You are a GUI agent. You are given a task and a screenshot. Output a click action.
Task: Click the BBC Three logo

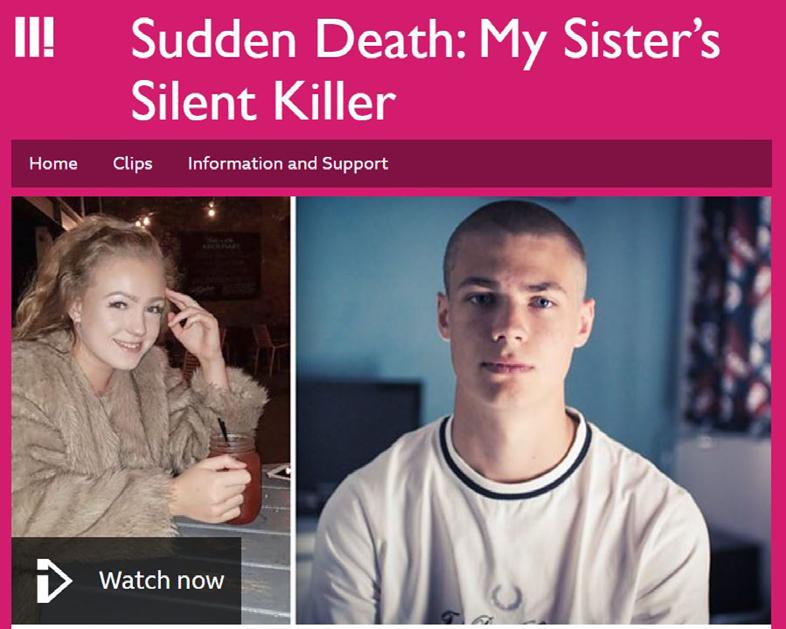point(34,37)
